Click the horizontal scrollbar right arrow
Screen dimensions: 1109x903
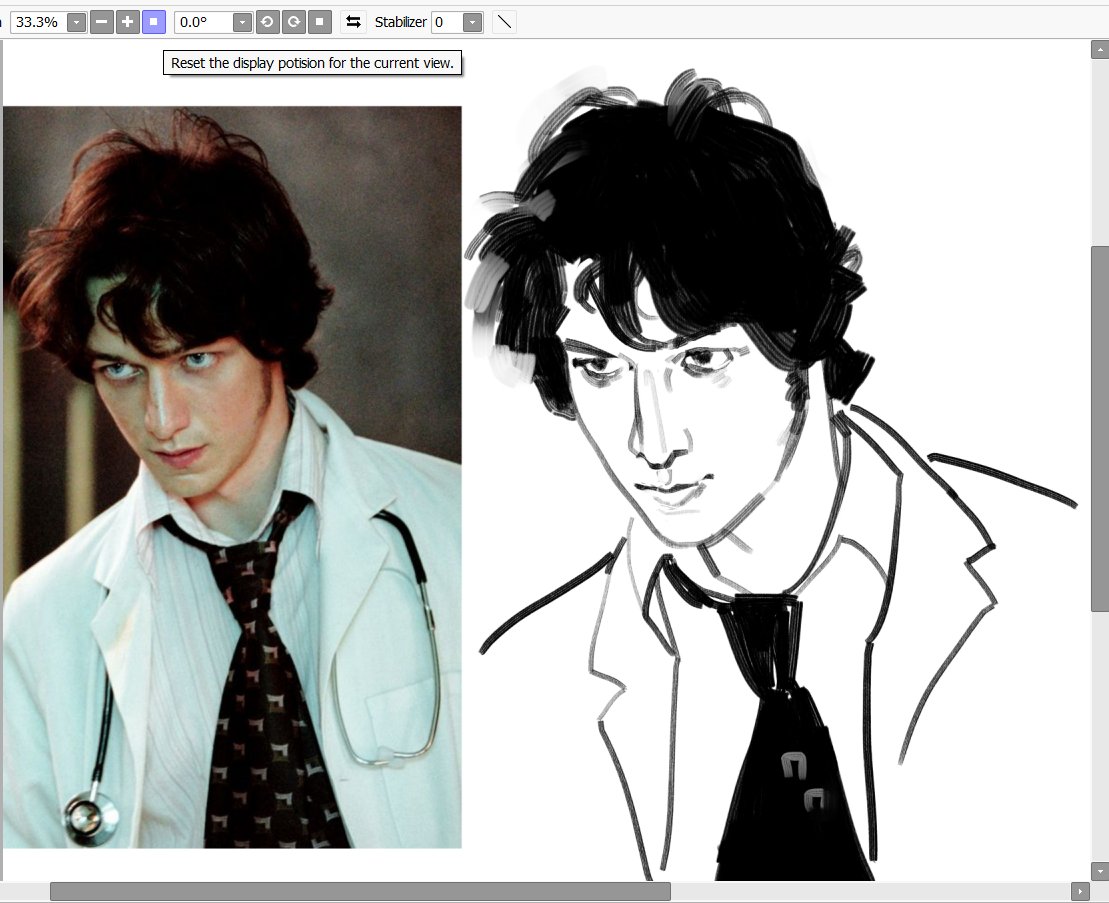click(x=1080, y=892)
